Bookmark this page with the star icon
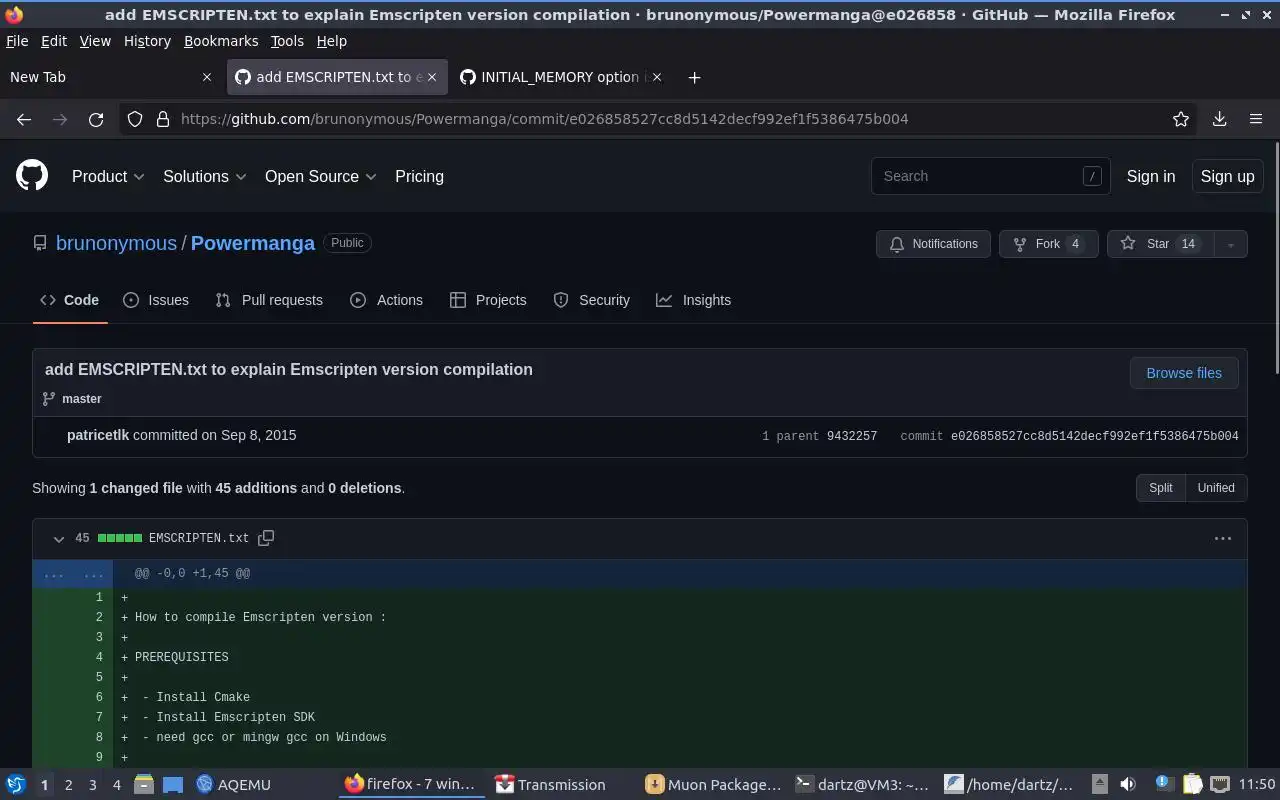Viewport: 1280px width, 800px height. tap(1181, 119)
